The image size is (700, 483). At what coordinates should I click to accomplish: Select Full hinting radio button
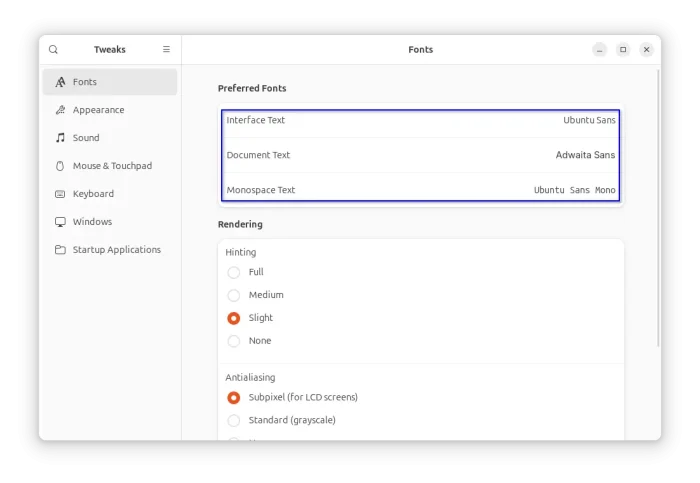pos(233,272)
